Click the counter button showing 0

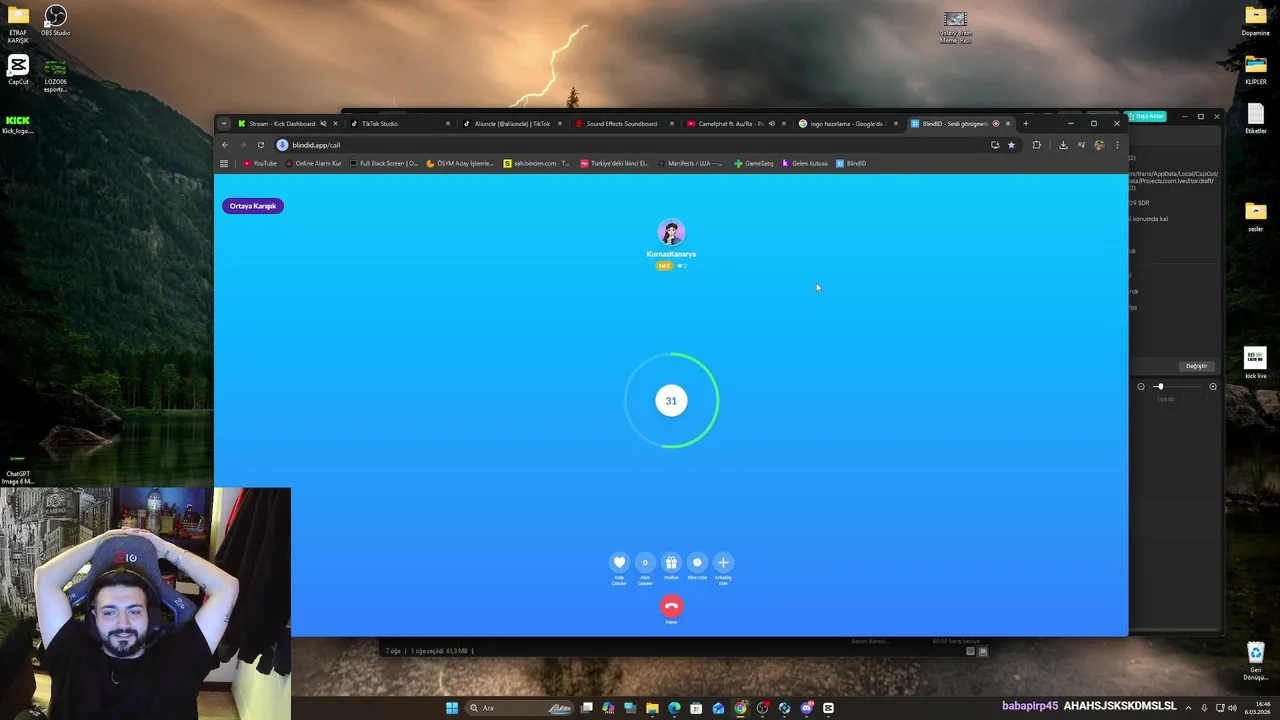(645, 563)
